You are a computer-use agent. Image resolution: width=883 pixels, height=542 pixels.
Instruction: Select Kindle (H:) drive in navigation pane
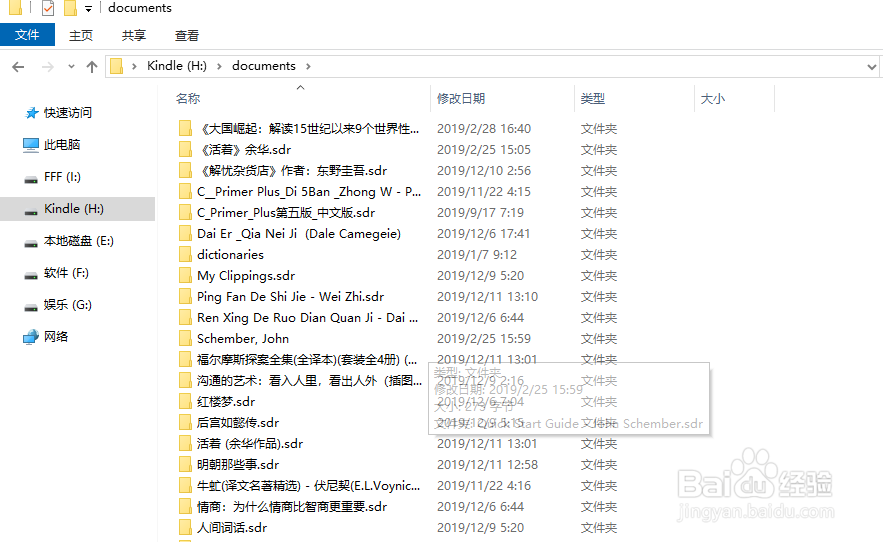click(x=74, y=209)
